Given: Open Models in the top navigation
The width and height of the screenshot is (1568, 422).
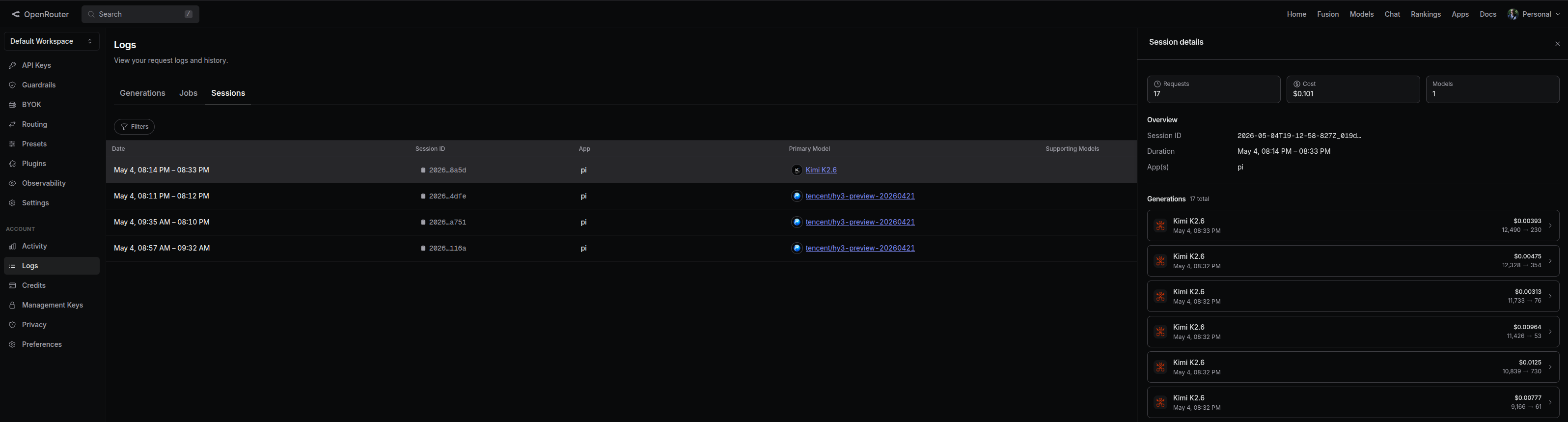Looking at the screenshot, I should pyautogui.click(x=1361, y=14).
